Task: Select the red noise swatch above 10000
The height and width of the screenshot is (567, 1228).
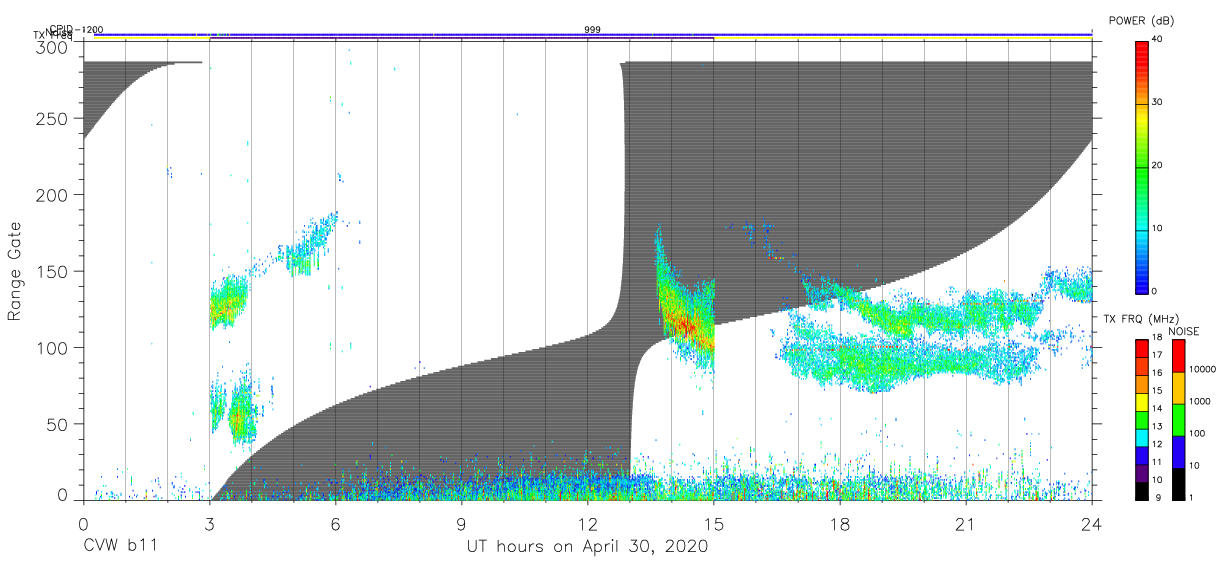Action: pos(1177,356)
